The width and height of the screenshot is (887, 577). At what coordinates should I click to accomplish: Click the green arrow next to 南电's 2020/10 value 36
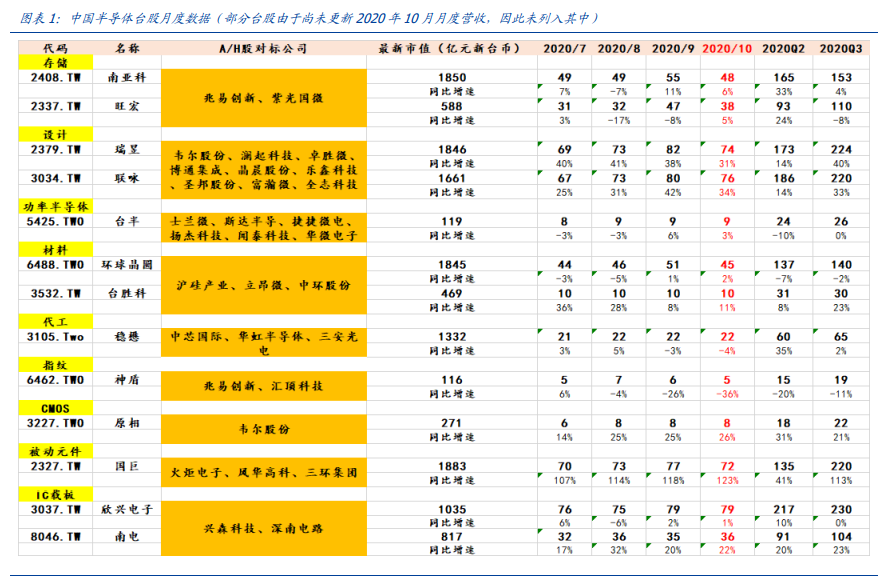702,545
